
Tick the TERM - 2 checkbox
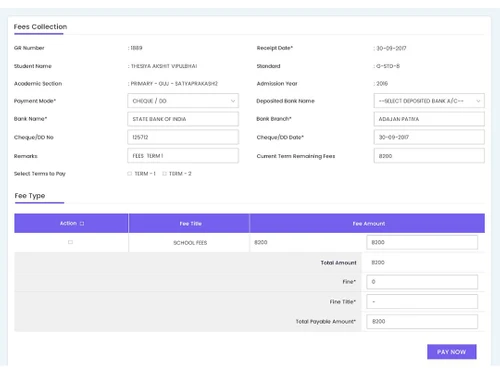point(164,174)
